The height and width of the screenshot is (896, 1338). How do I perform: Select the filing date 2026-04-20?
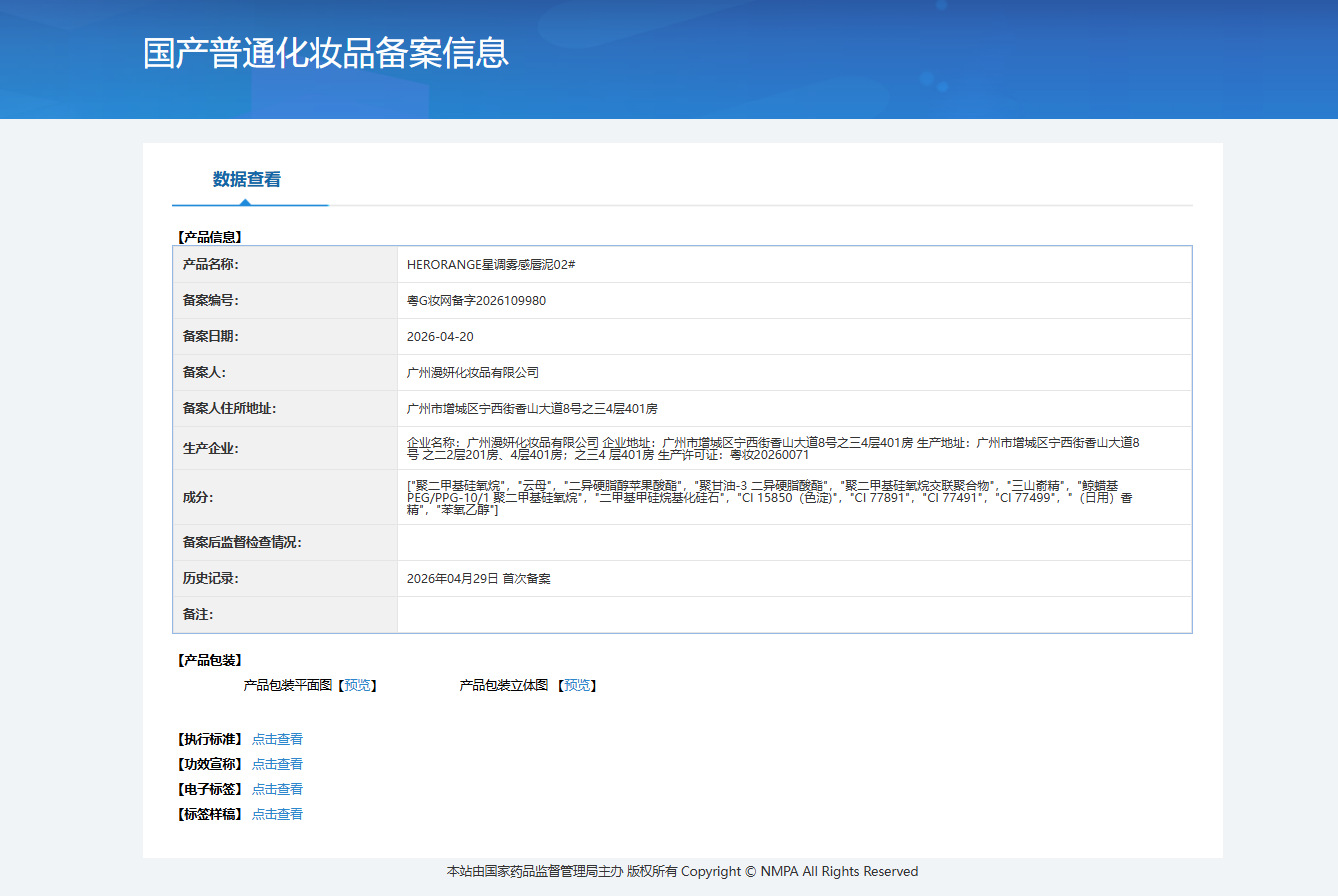coord(440,337)
